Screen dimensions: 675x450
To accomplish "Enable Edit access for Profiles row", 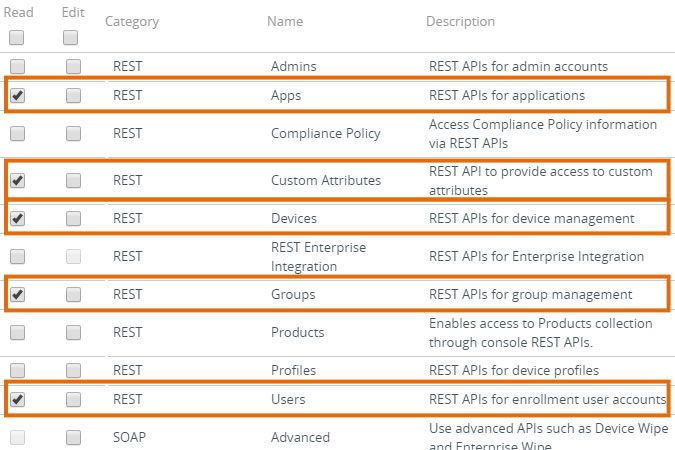I will coord(73,370).
